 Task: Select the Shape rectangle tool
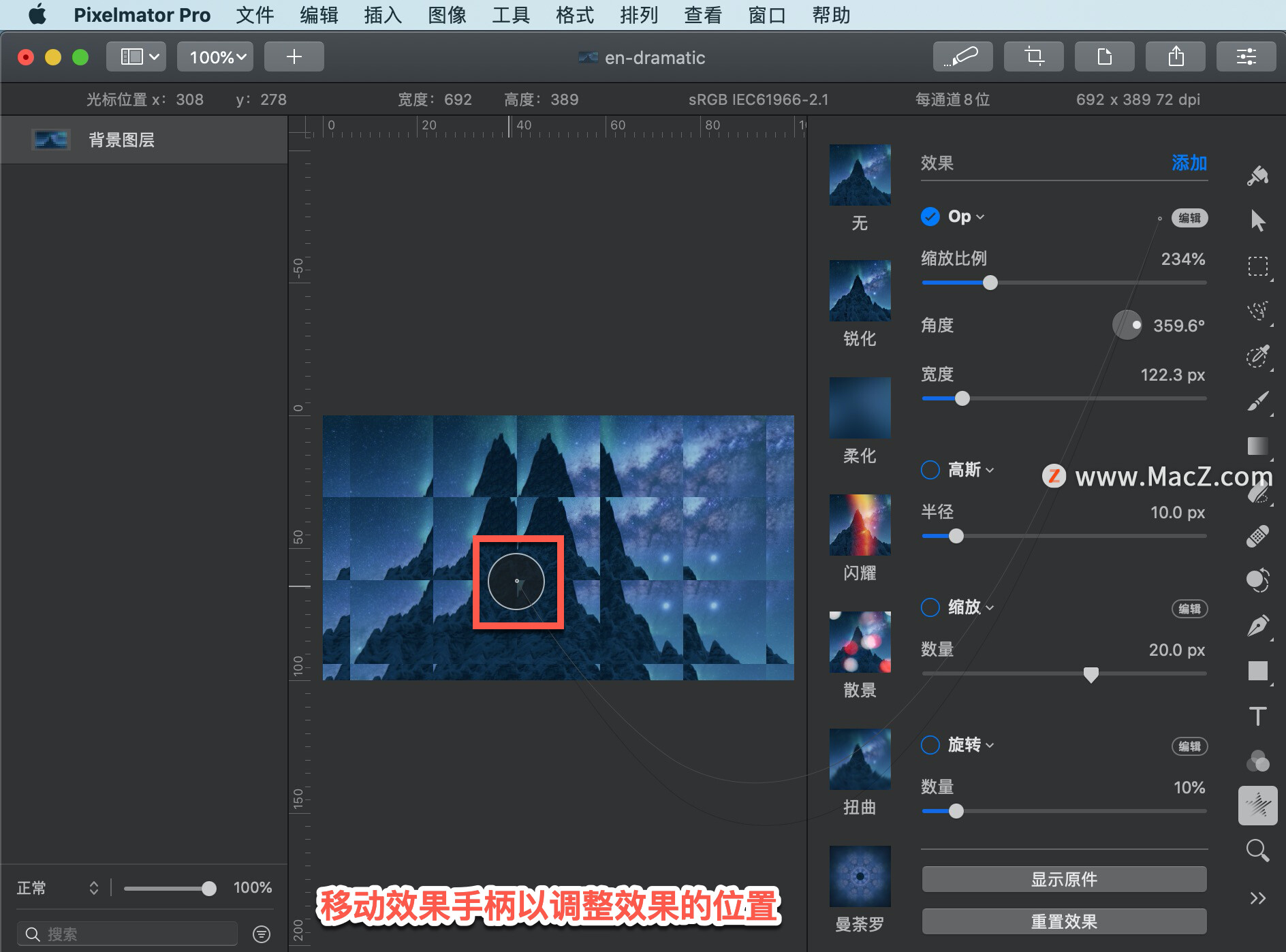(x=1257, y=671)
